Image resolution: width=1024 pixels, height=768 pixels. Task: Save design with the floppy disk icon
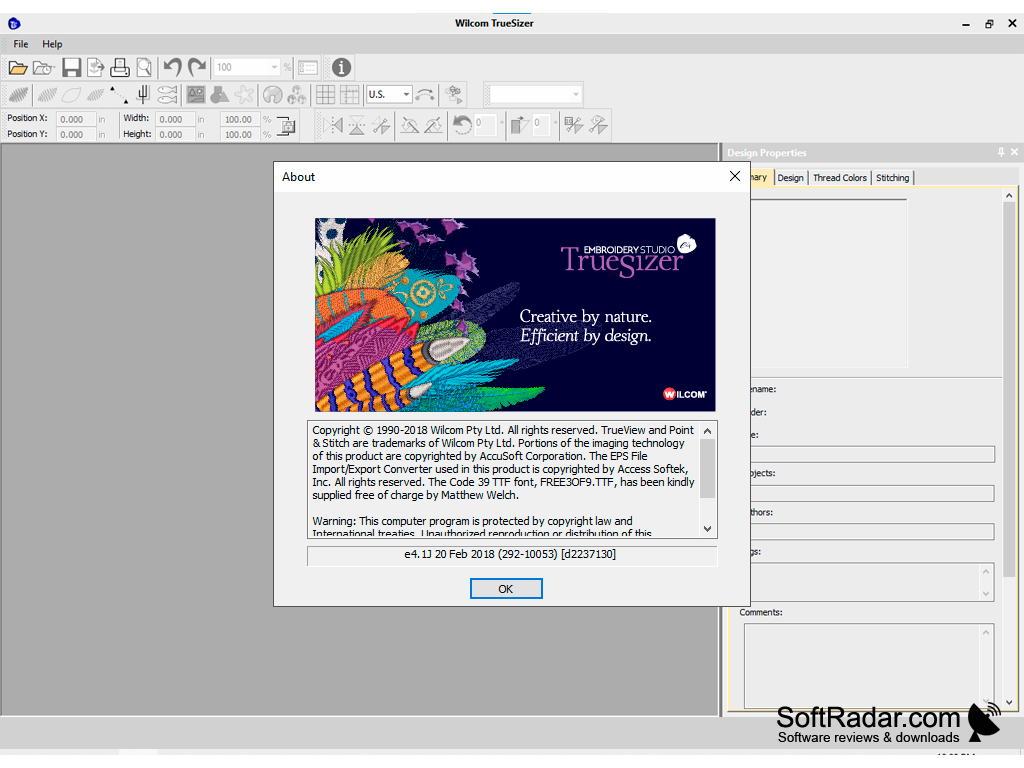pos(71,67)
